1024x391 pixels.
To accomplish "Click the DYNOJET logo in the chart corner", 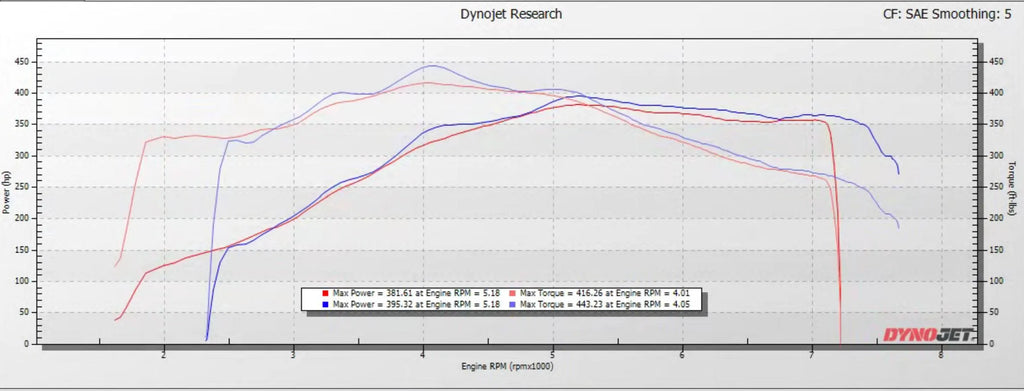I will 928,335.
